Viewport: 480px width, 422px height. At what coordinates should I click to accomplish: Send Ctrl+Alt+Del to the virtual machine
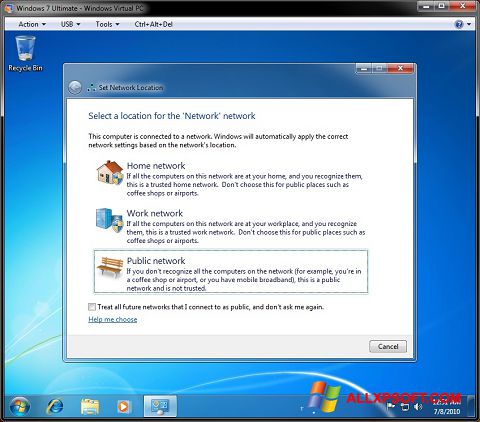click(x=153, y=24)
